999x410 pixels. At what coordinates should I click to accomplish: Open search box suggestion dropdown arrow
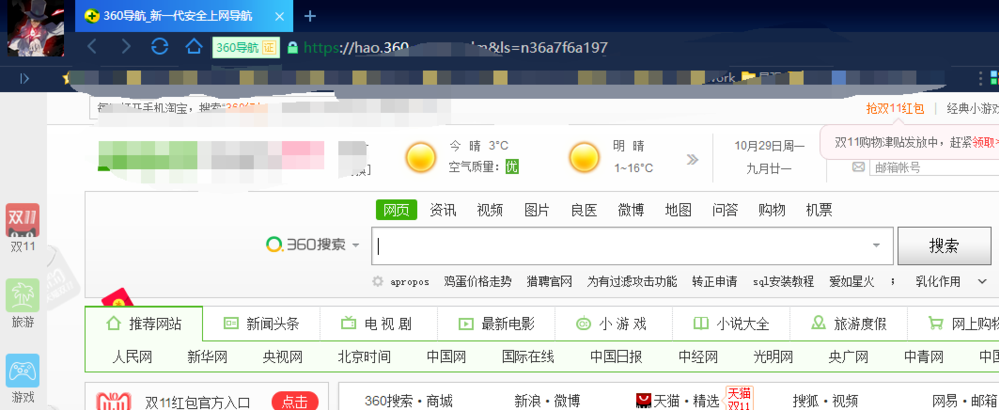click(877, 246)
